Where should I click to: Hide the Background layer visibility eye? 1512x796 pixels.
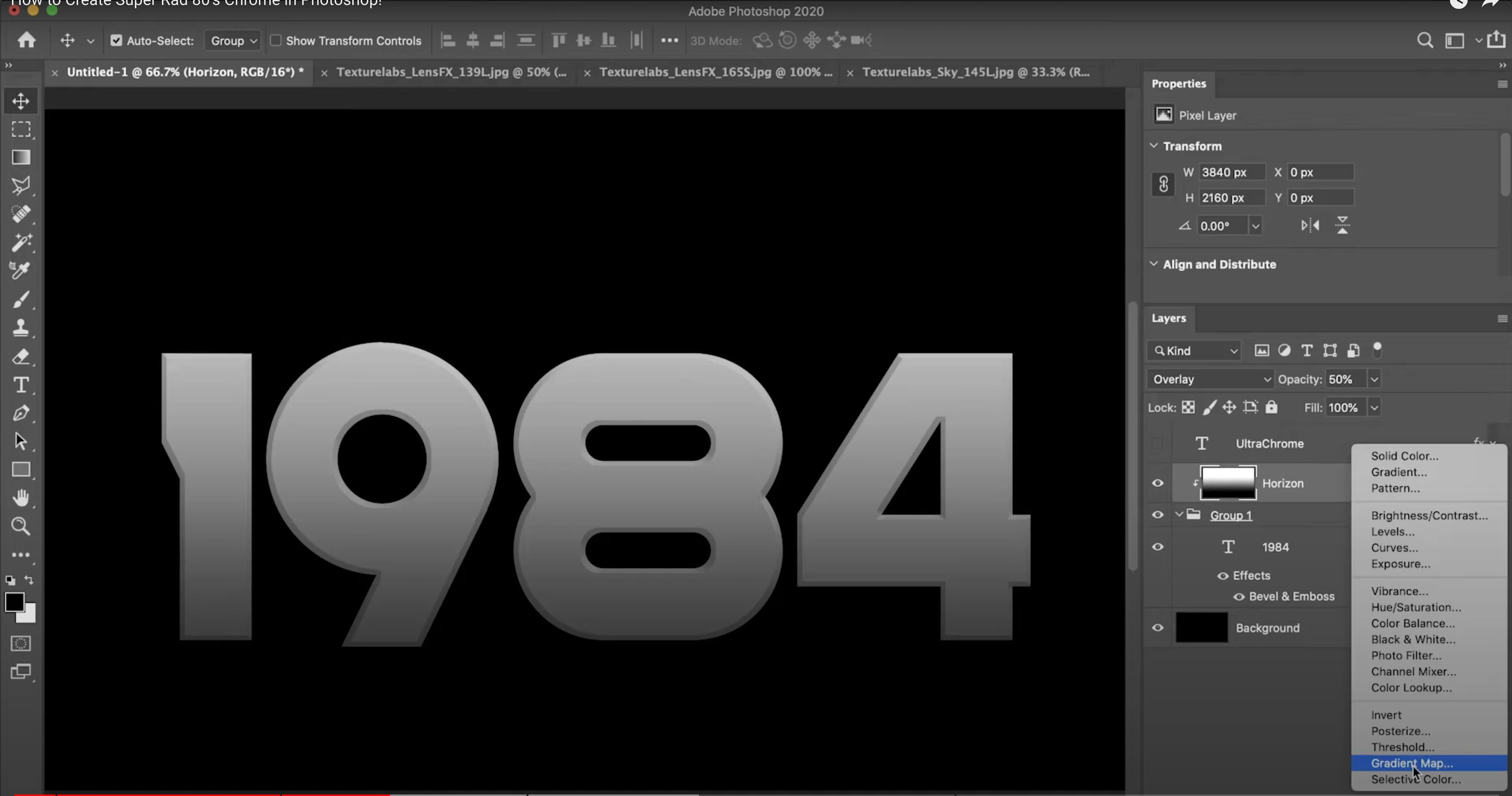tap(1157, 628)
